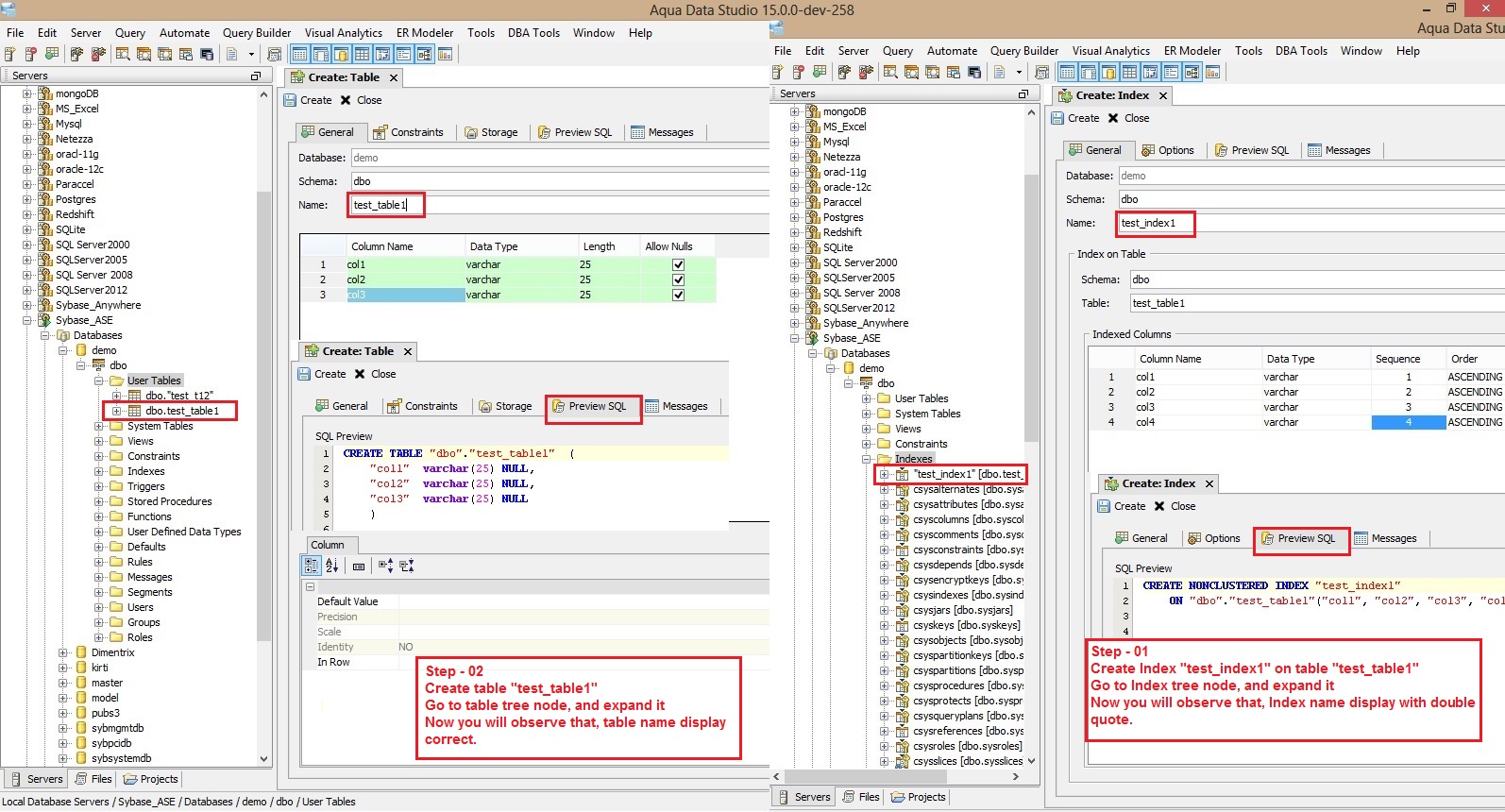
Task: Click the table icon beside dbo."test t12"
Action: [134, 396]
